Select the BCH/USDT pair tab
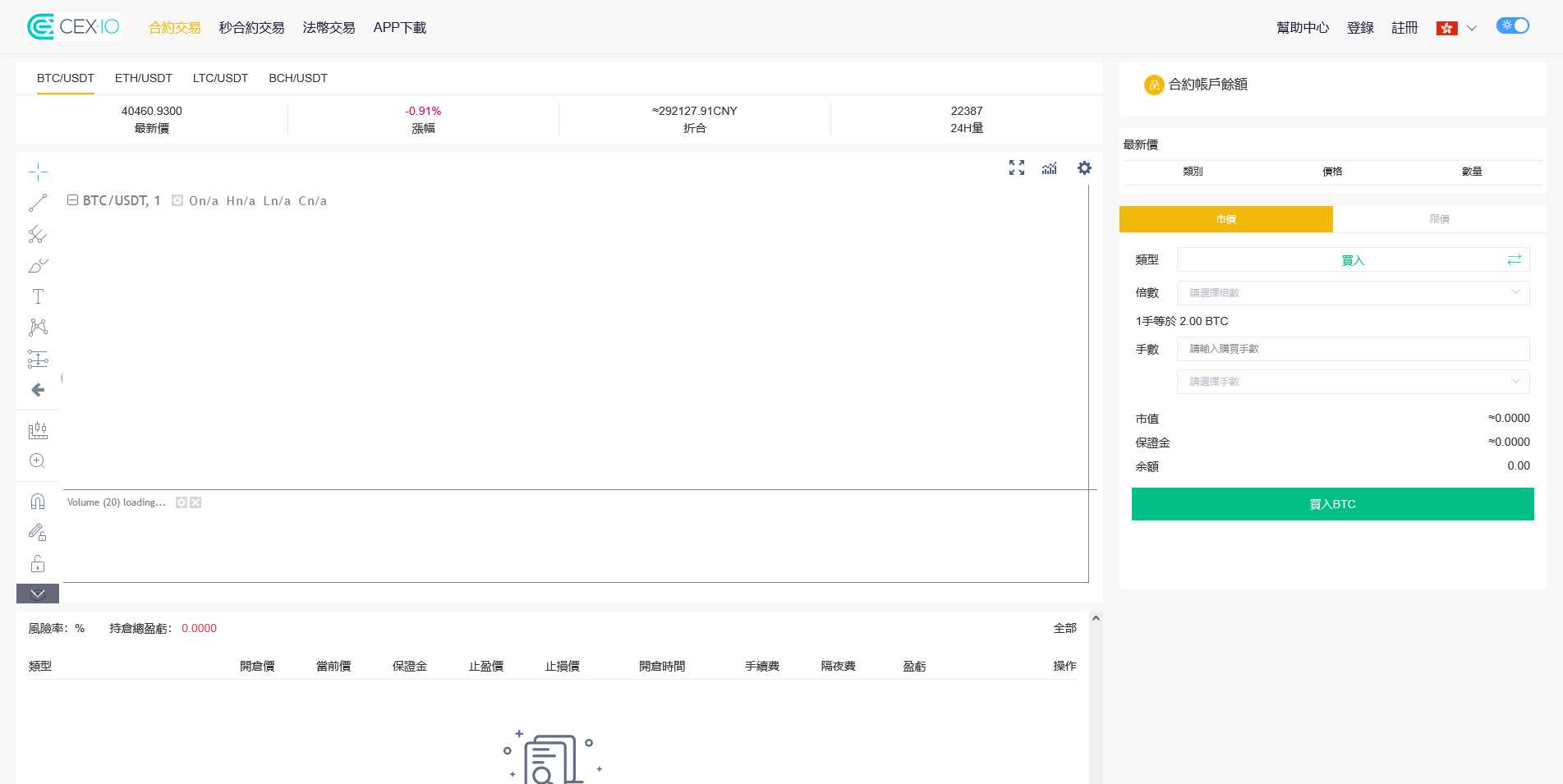 click(x=298, y=78)
